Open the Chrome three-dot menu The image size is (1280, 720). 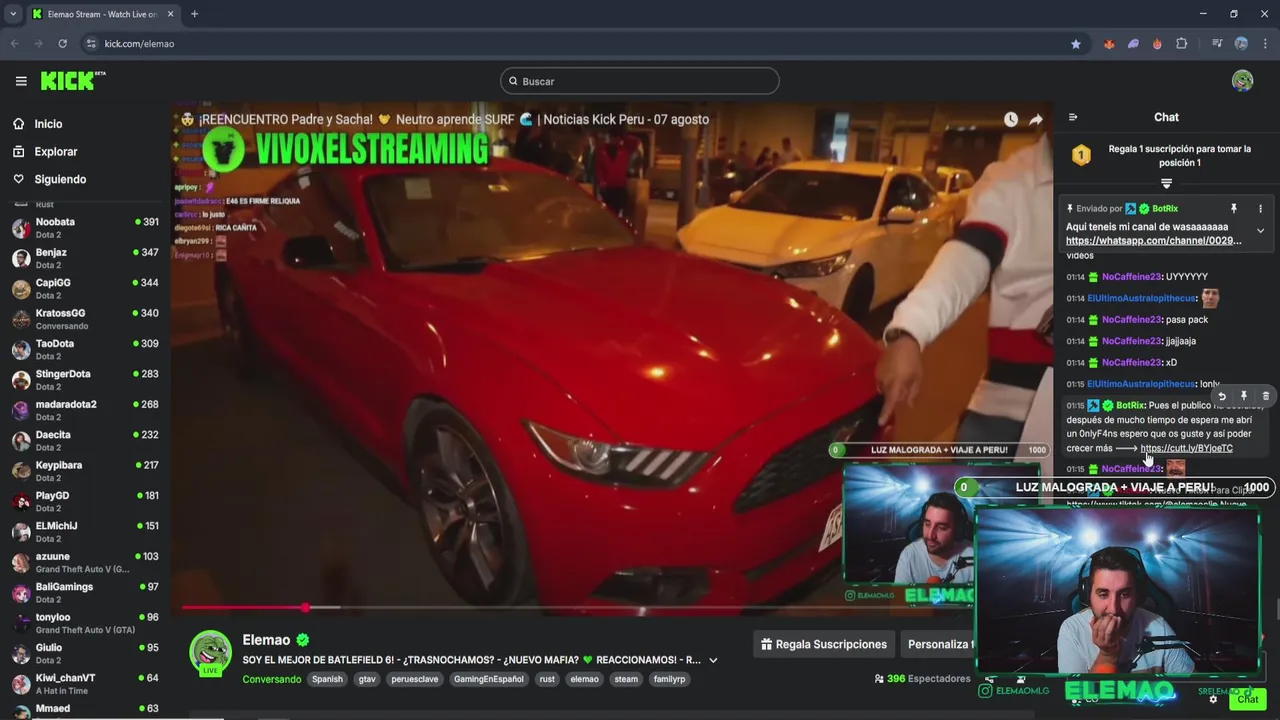pyautogui.click(x=1265, y=44)
